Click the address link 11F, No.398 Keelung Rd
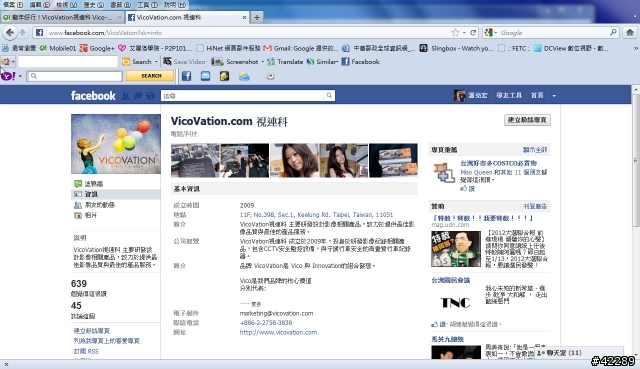 tap(316, 215)
